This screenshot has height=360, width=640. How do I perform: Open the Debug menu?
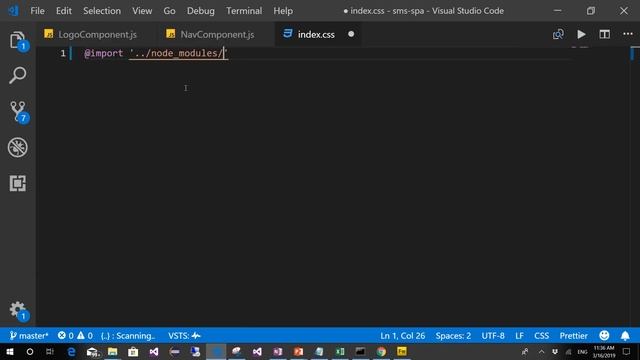coord(201,11)
